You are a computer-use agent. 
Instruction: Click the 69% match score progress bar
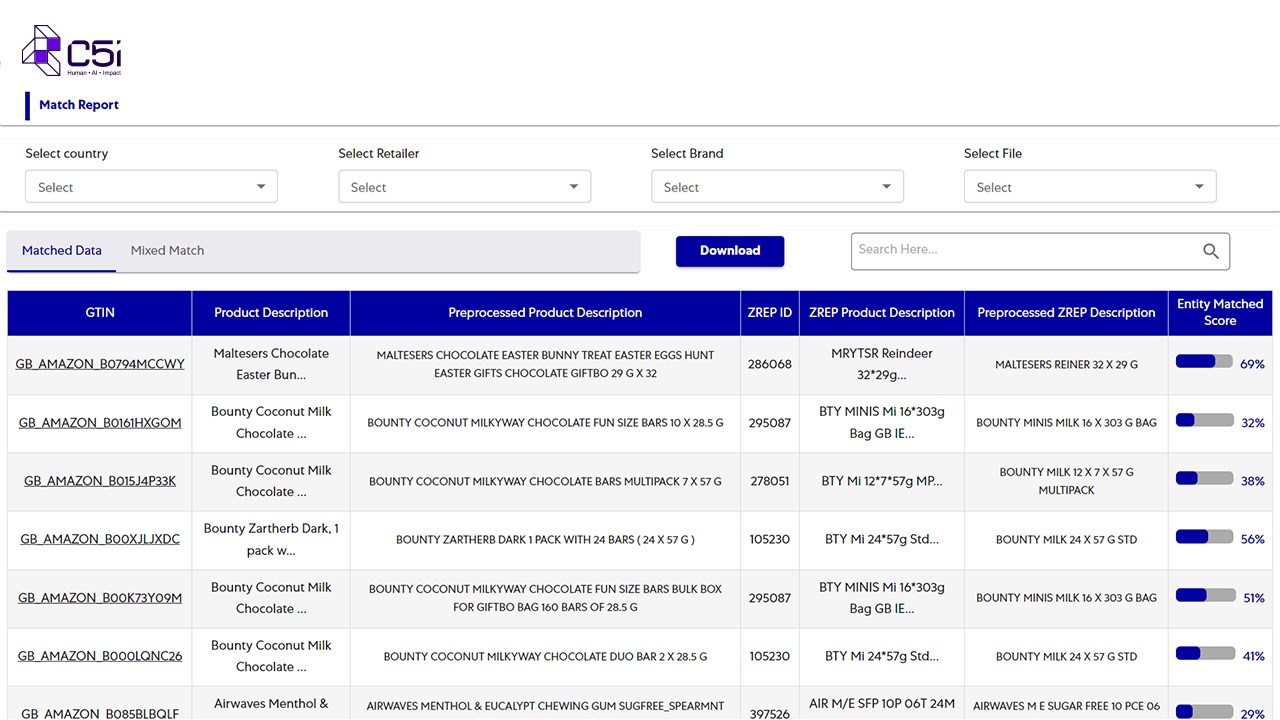[x=1204, y=362]
